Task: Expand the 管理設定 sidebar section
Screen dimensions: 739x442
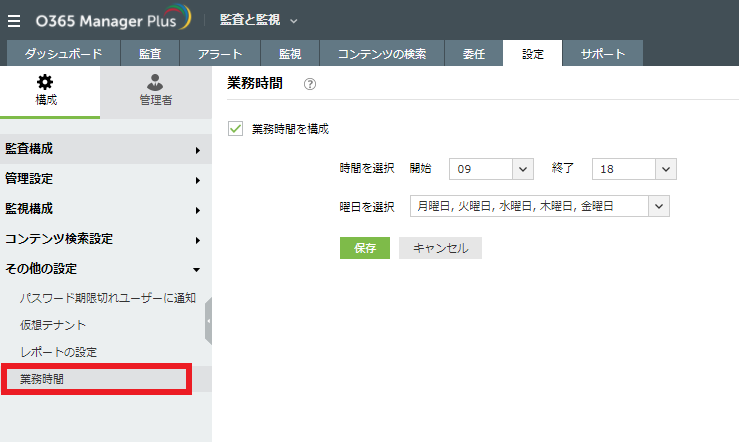Action: pyautogui.click(x=106, y=179)
